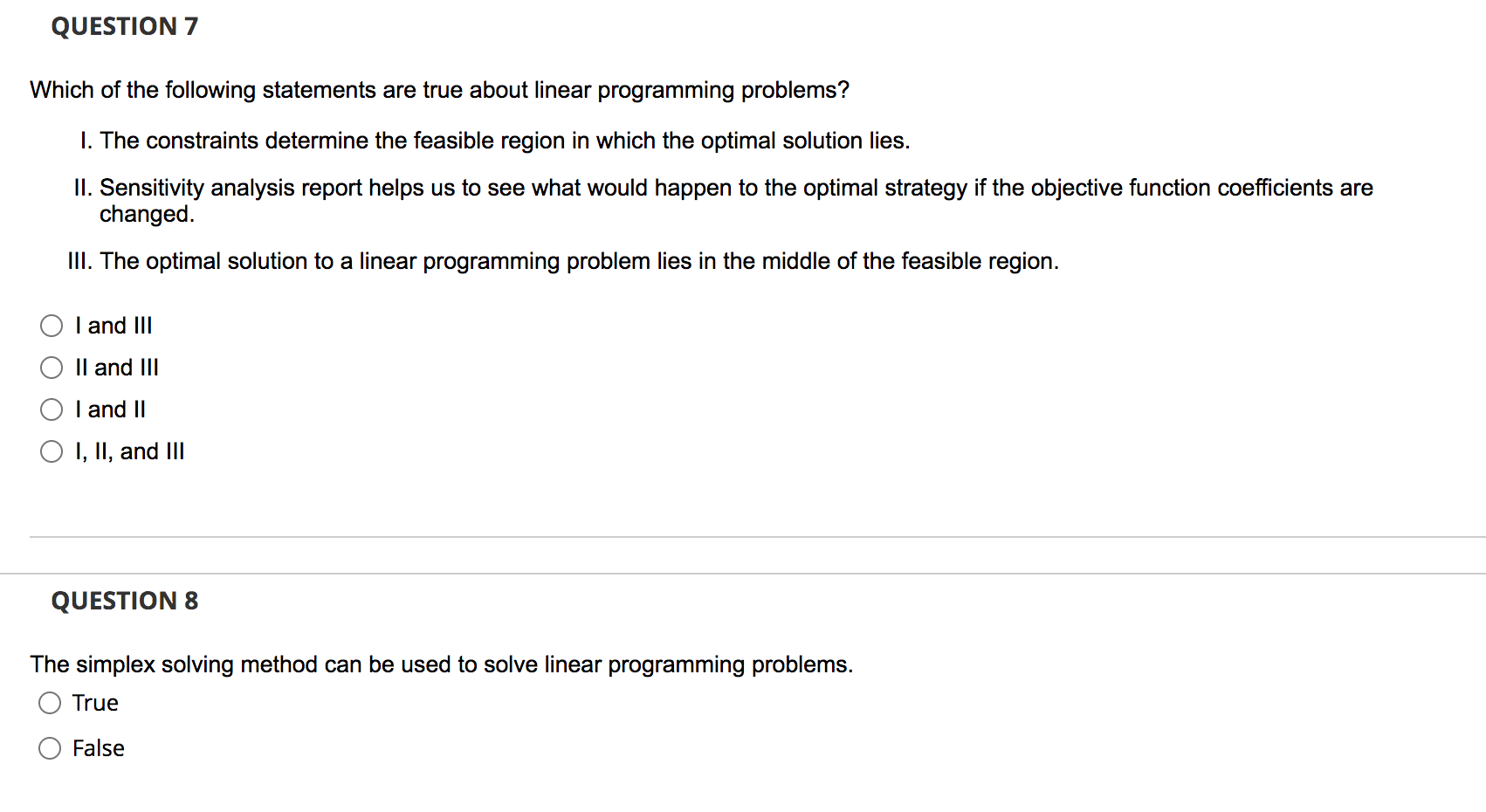Select the radio button for "II and III"

[52, 367]
